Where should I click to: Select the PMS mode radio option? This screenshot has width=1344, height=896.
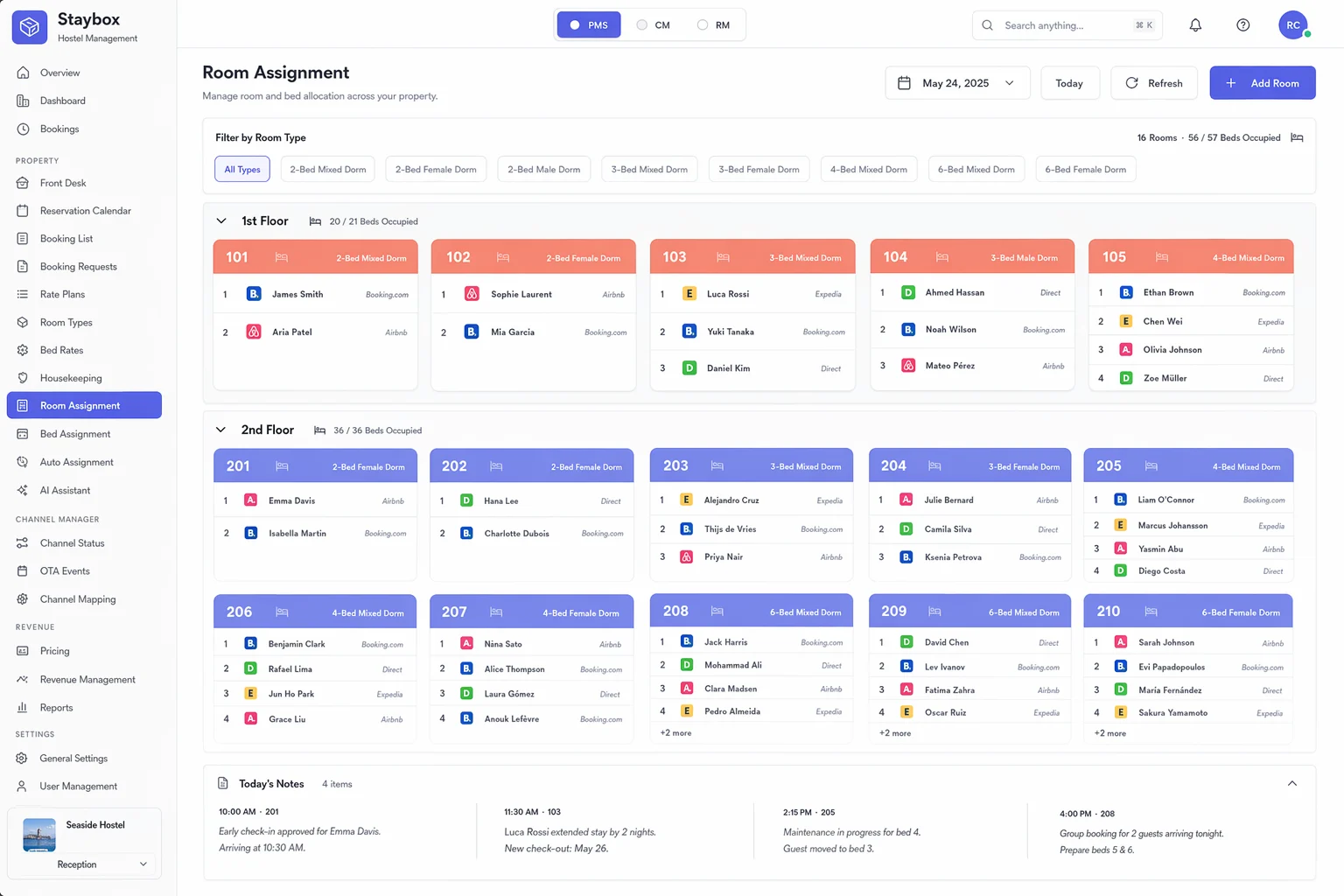(588, 25)
